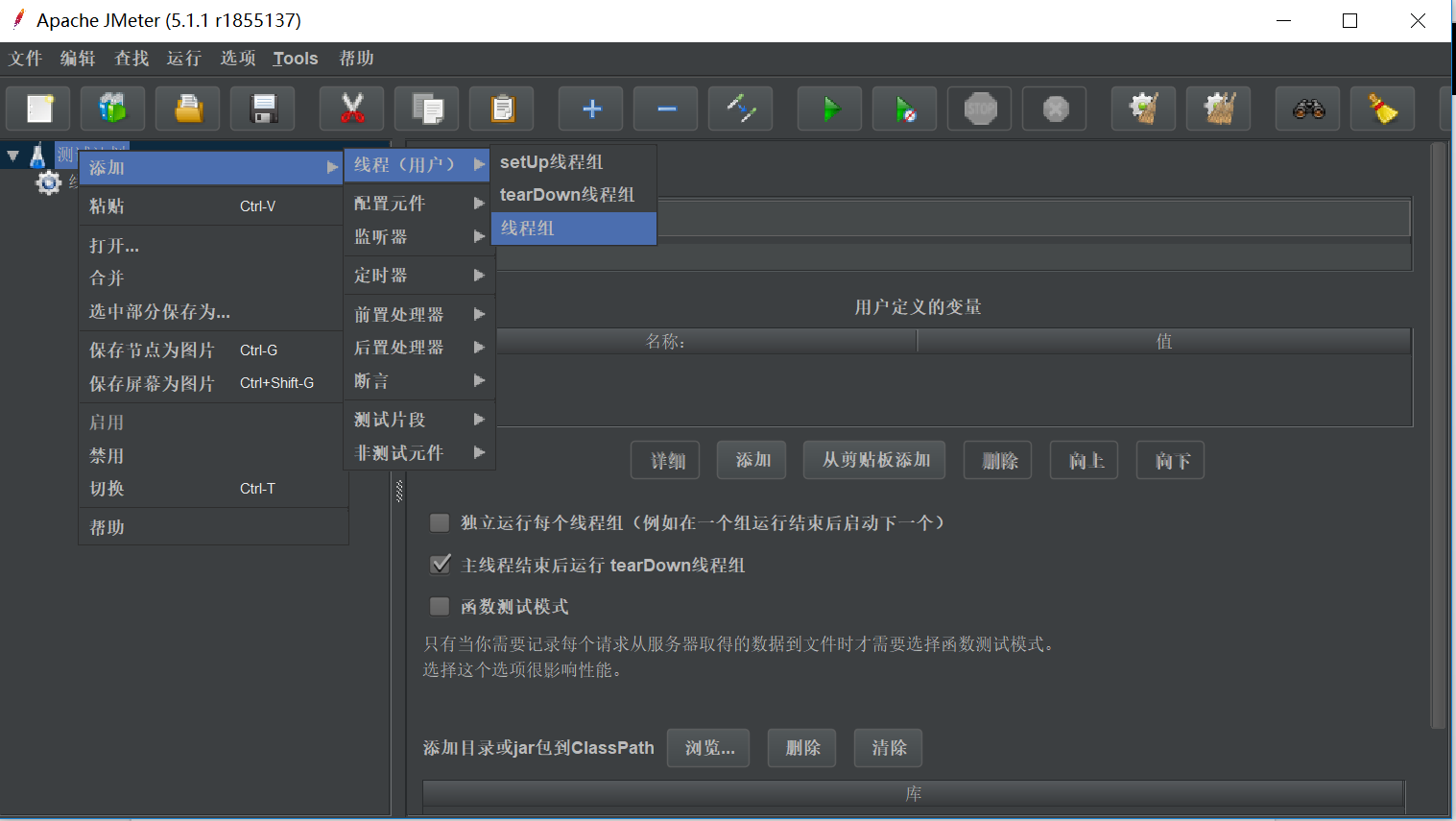
Task: Click the thread group gear icon in tree
Action: [x=49, y=181]
